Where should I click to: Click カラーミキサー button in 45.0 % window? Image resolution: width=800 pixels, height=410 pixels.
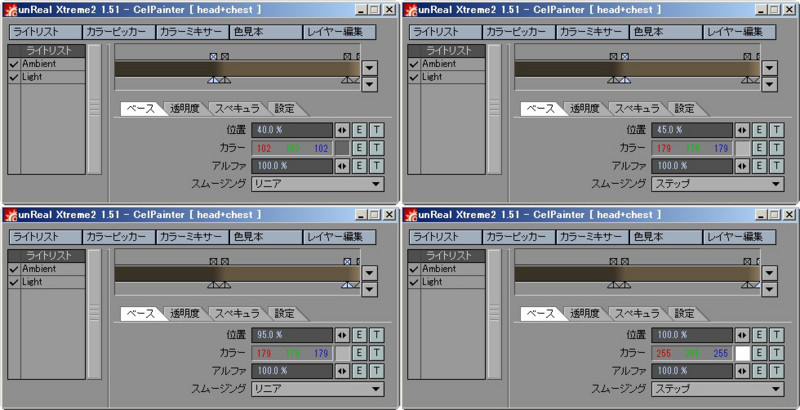coord(592,32)
